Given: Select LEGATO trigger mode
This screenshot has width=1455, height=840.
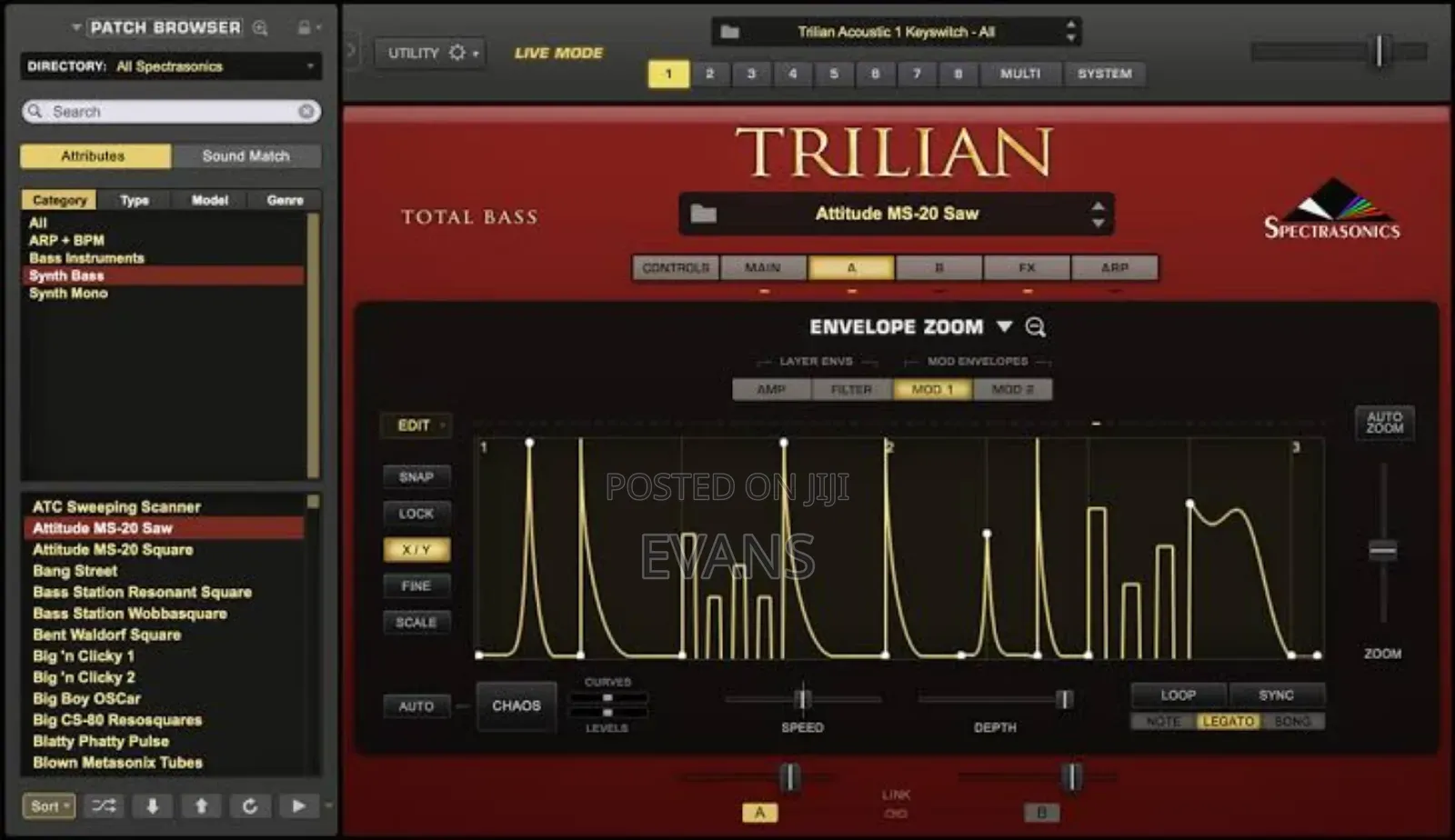Looking at the screenshot, I should (x=1228, y=721).
